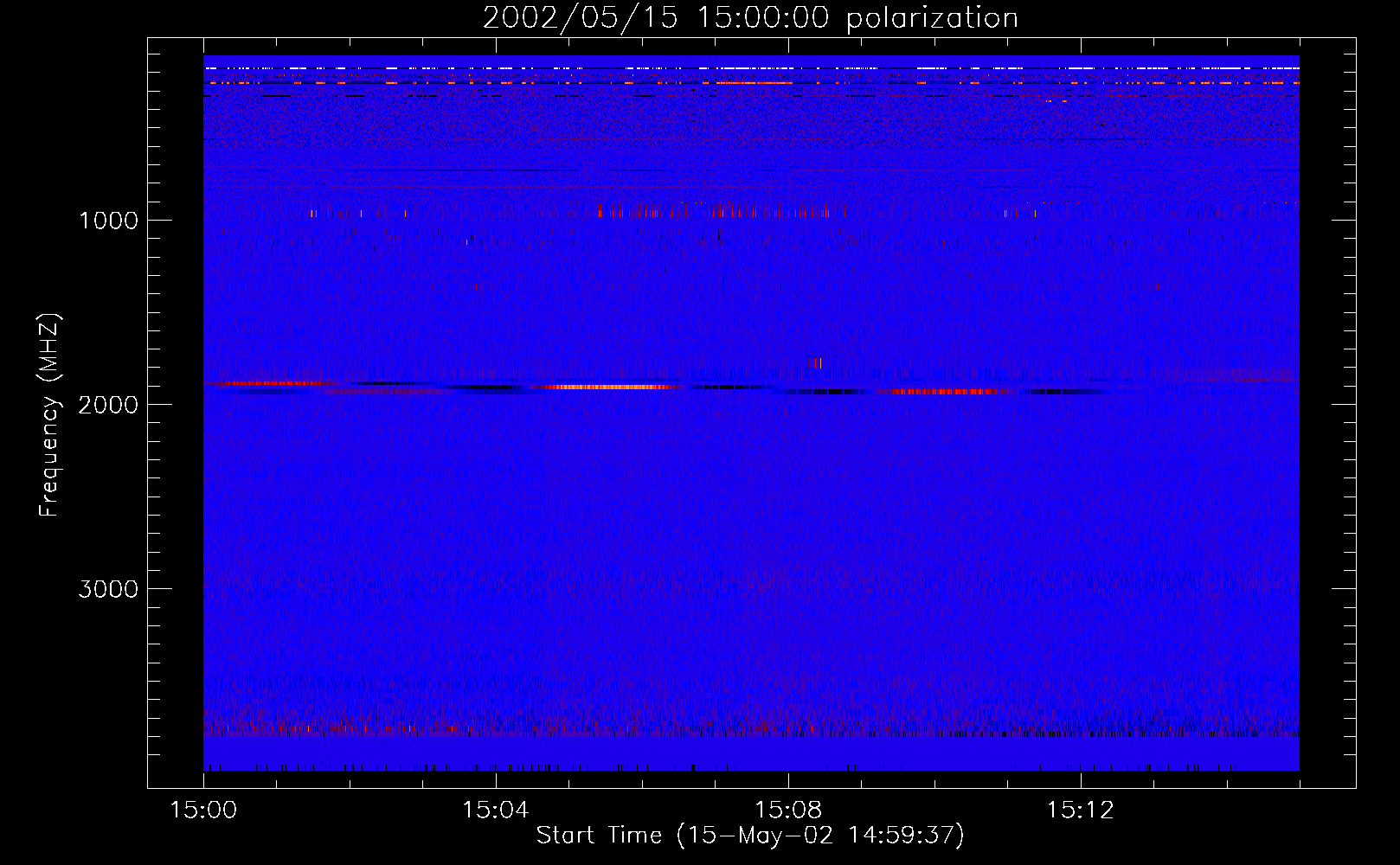
Task: Click the 1000 frequency tick label
Action: (108, 221)
